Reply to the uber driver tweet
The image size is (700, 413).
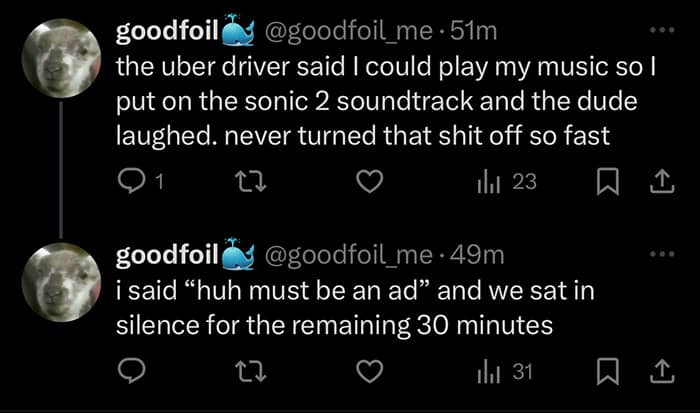[135, 182]
